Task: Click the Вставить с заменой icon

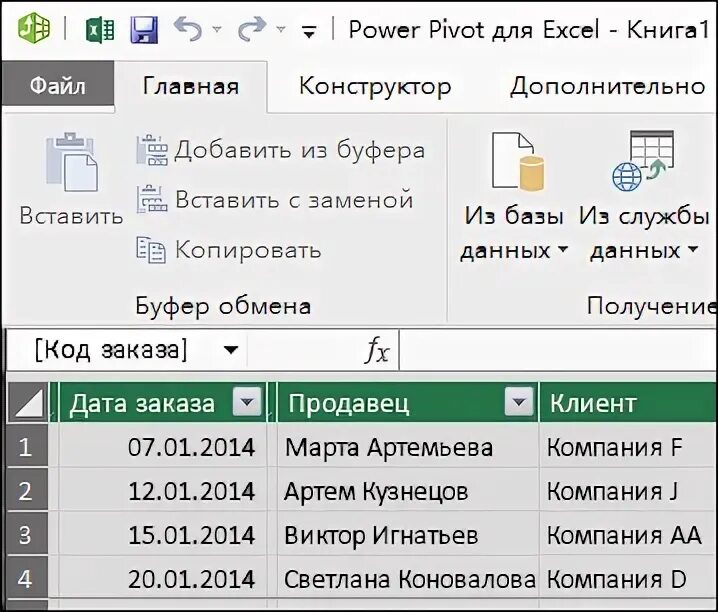Action: (152, 200)
